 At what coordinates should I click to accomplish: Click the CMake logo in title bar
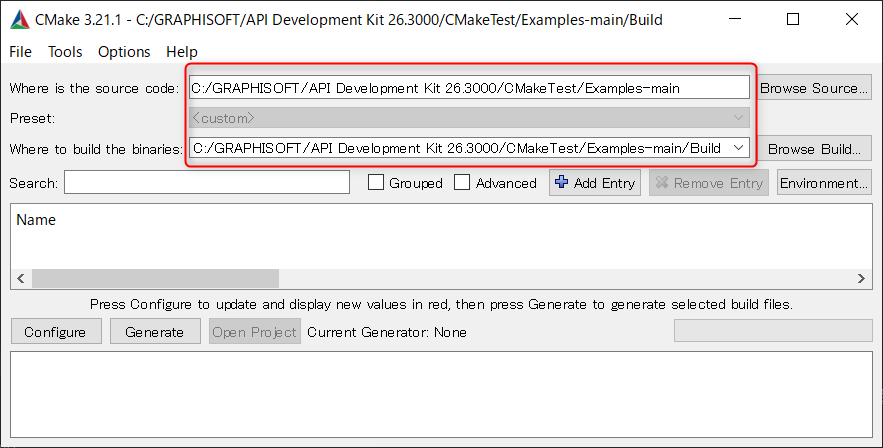click(x=18, y=20)
